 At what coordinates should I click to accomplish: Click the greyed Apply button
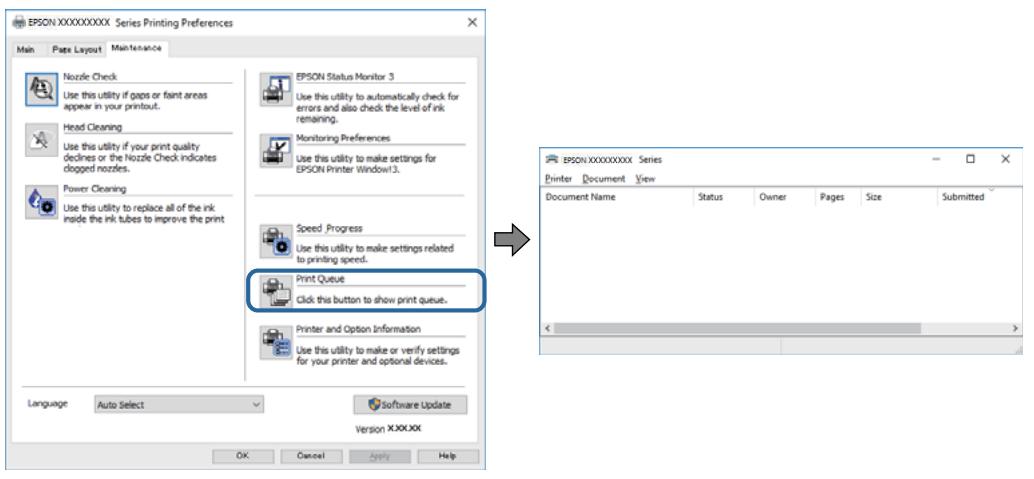click(379, 456)
